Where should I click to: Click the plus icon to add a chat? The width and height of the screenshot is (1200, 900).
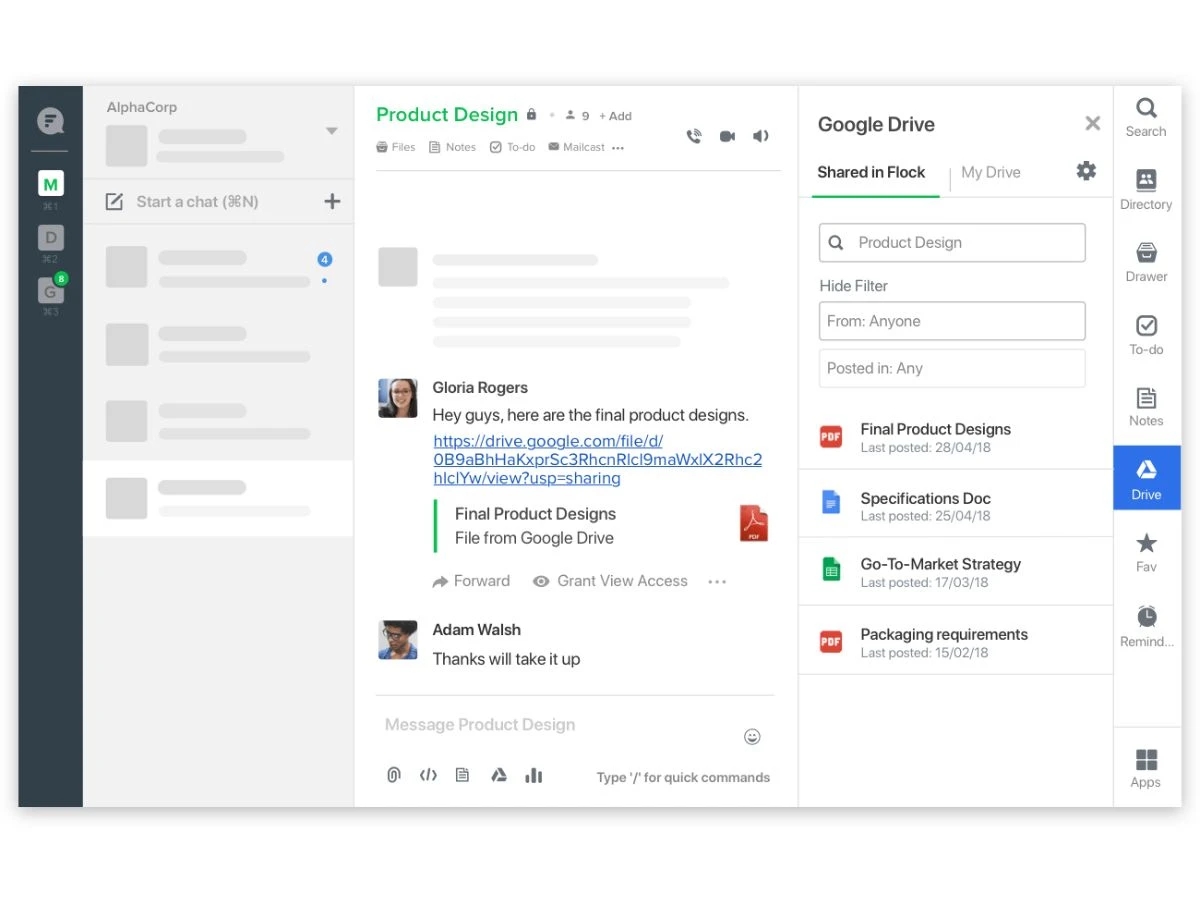pyautogui.click(x=332, y=201)
